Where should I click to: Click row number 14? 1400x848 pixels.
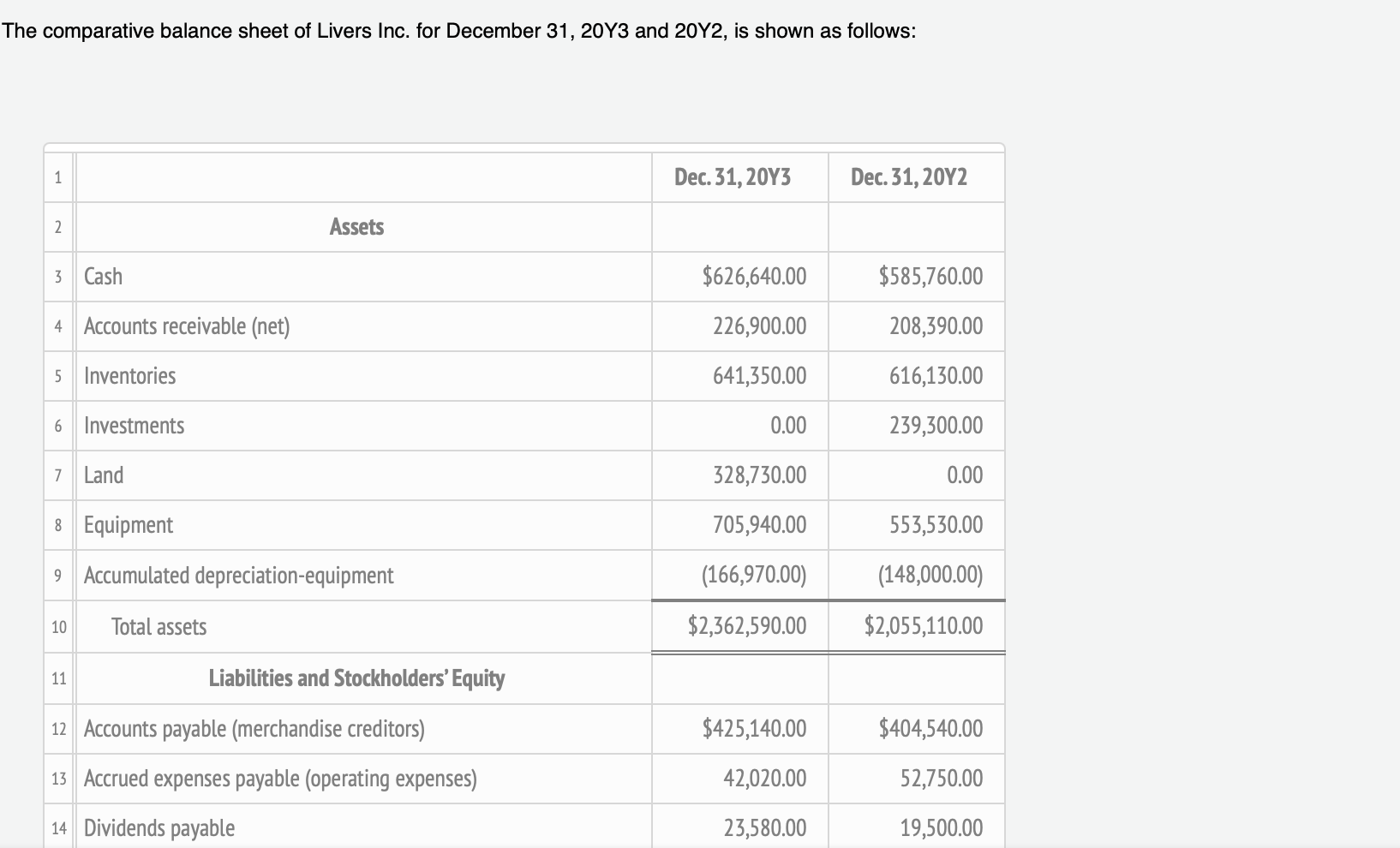coord(58,828)
